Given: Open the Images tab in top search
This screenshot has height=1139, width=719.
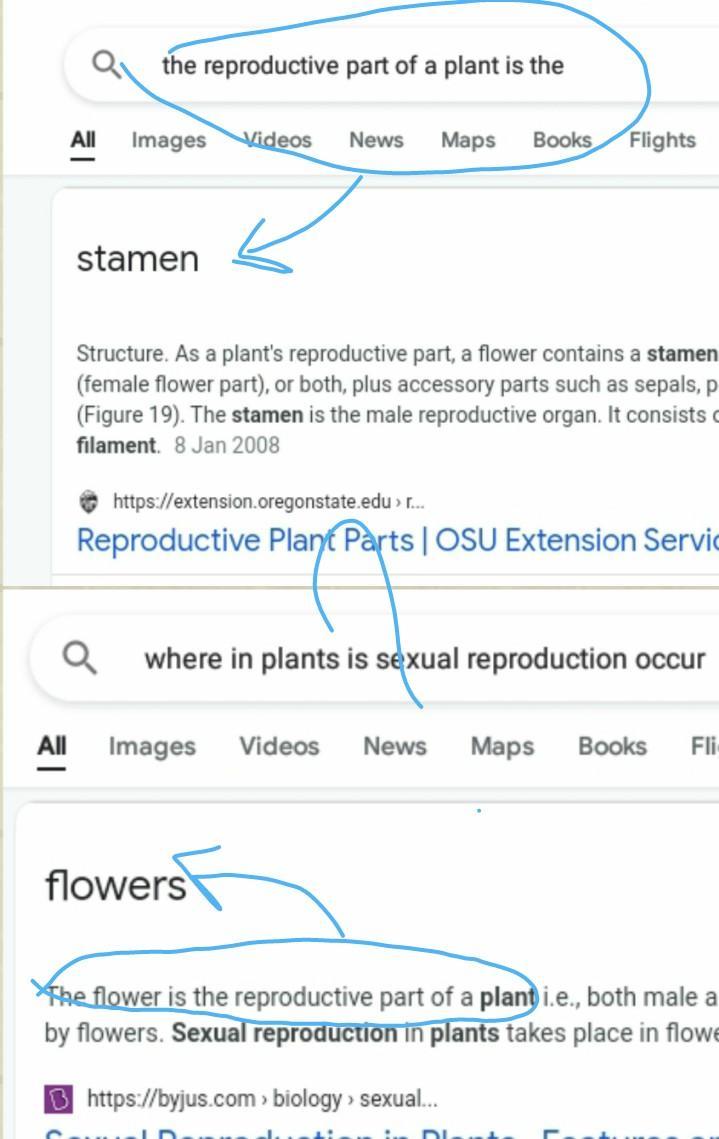Looking at the screenshot, I should click(x=168, y=140).
